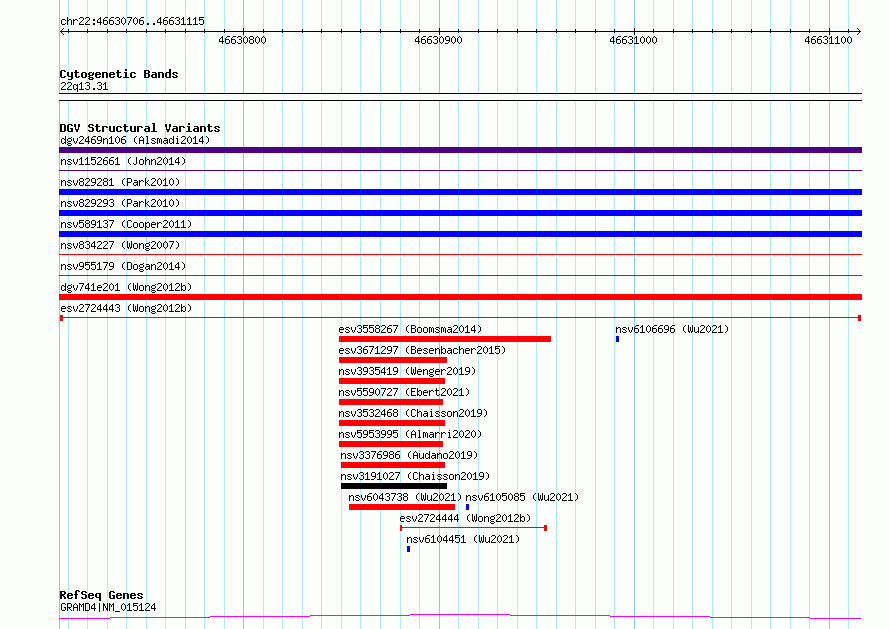The width and height of the screenshot is (890, 629).
Task: Click the red bar under nsv3532468
Action: [x=392, y=423]
